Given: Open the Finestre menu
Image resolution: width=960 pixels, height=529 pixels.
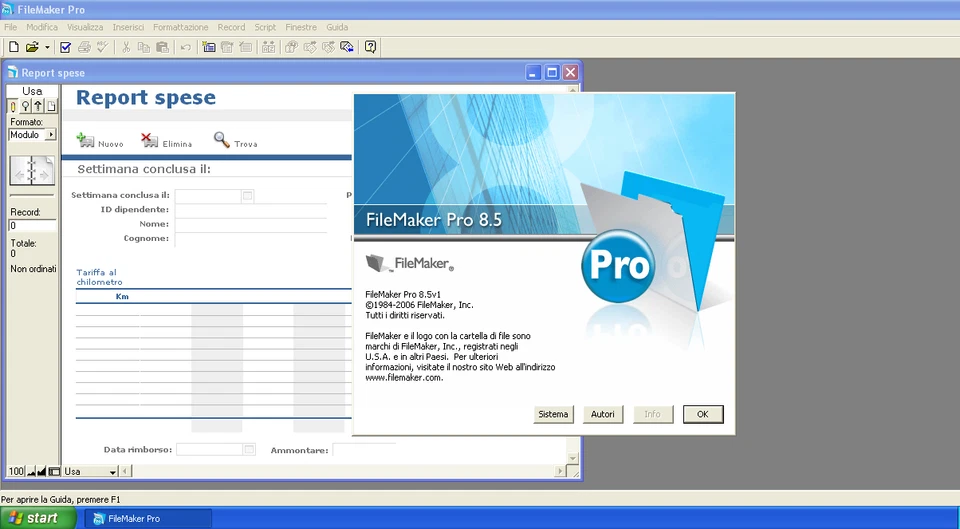Looking at the screenshot, I should 301,27.
